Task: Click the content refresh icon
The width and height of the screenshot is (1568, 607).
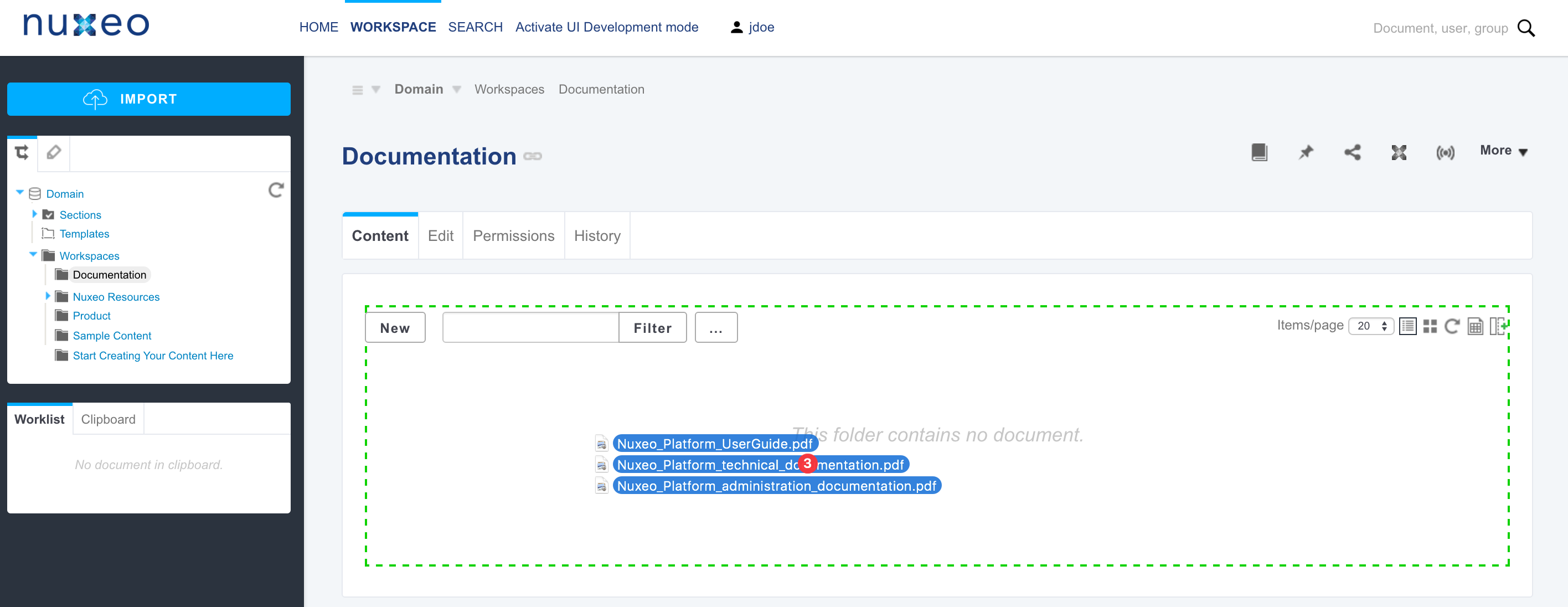Action: coord(1452,326)
